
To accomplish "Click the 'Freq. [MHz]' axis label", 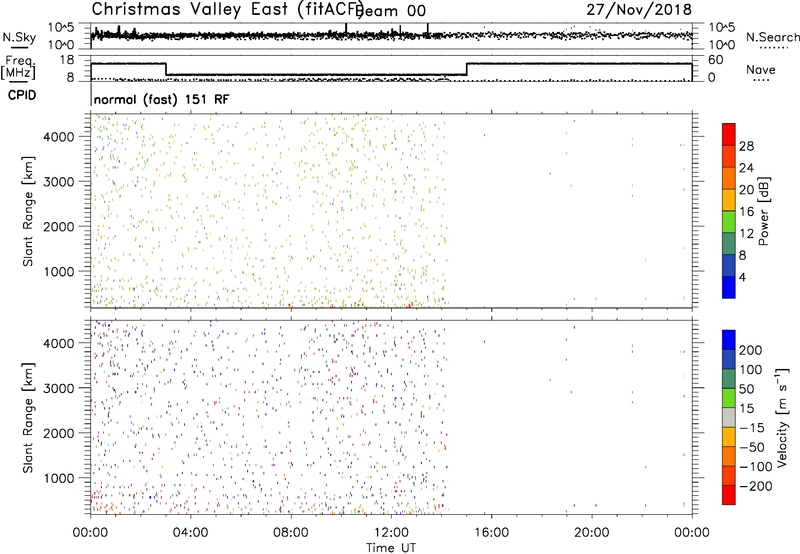I will coord(19,67).
